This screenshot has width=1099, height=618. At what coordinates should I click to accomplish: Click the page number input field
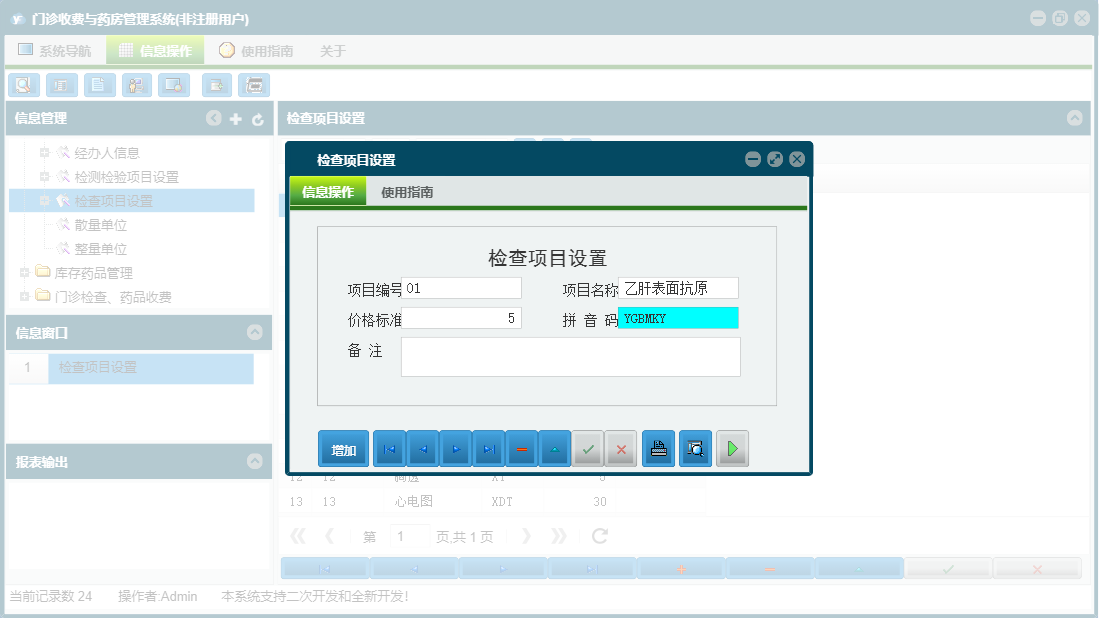click(x=409, y=536)
